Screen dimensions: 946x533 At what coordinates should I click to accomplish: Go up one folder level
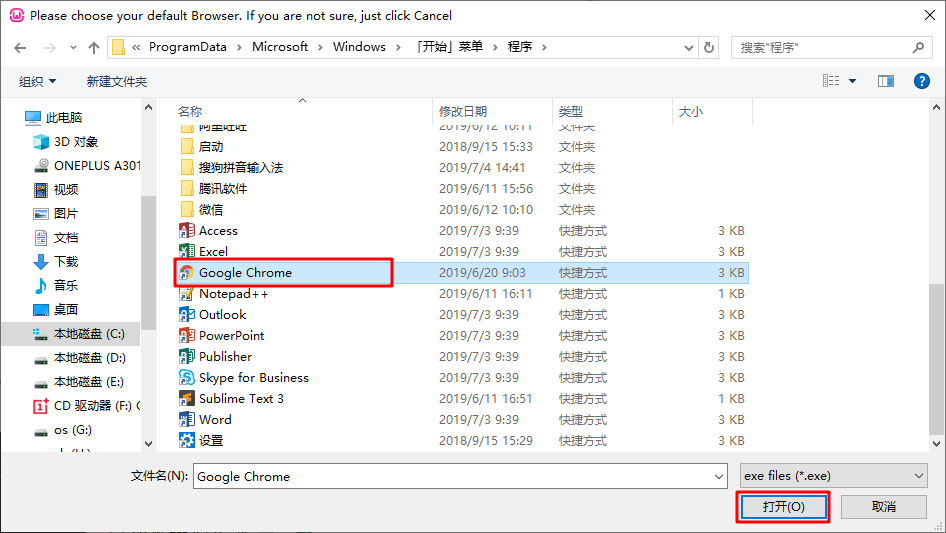point(94,48)
